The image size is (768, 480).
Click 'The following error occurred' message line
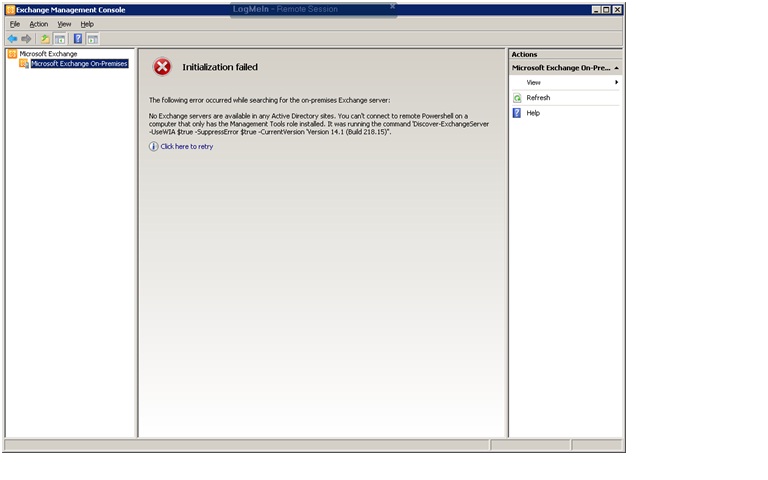coord(269,100)
